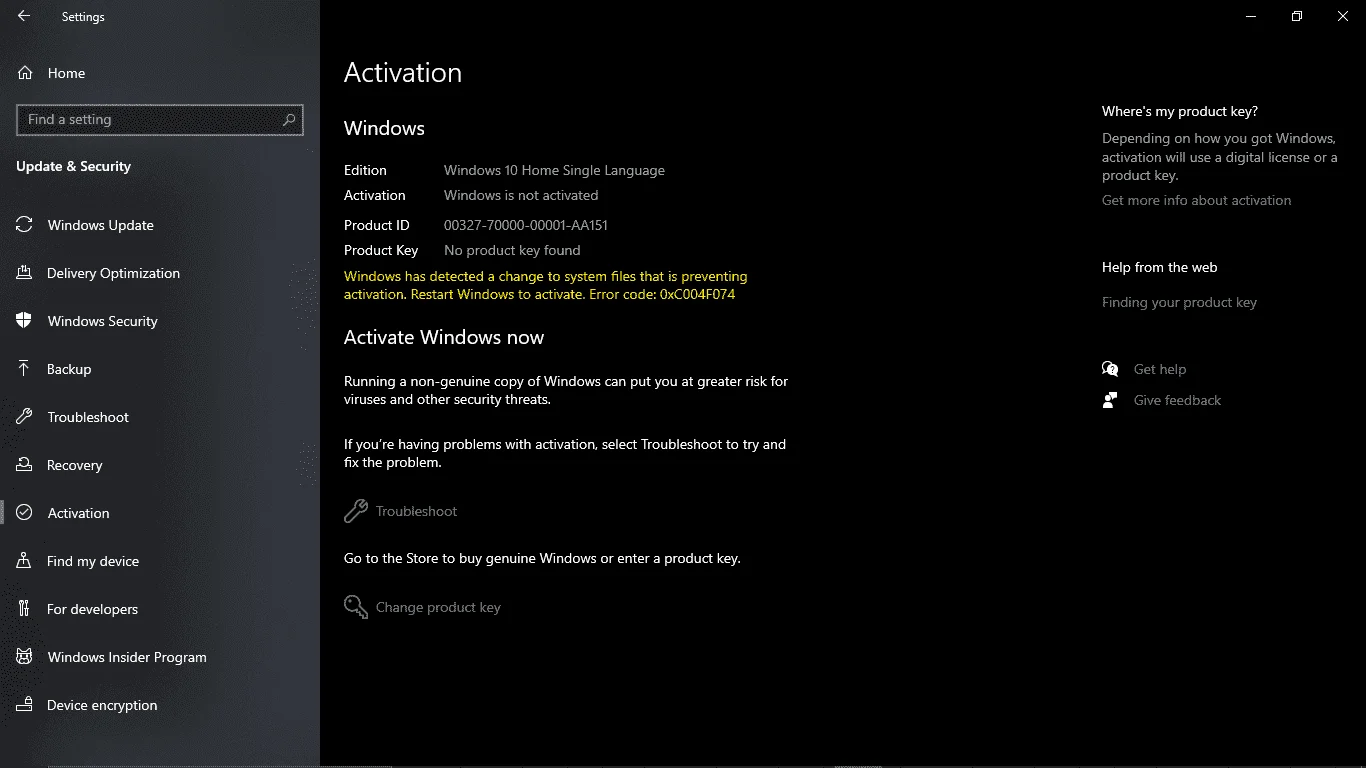Click the Recovery icon
The width and height of the screenshot is (1366, 768).
tap(25, 465)
